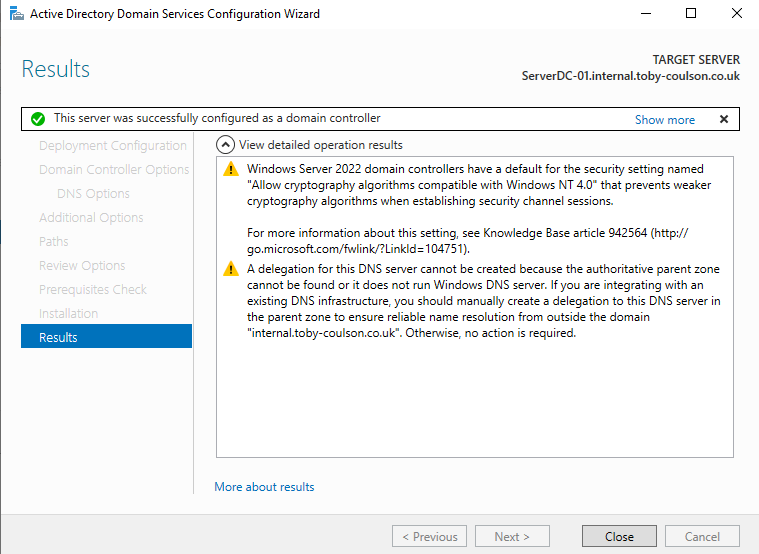
Task: Click the wizard icon in title bar
Action: 14,14
